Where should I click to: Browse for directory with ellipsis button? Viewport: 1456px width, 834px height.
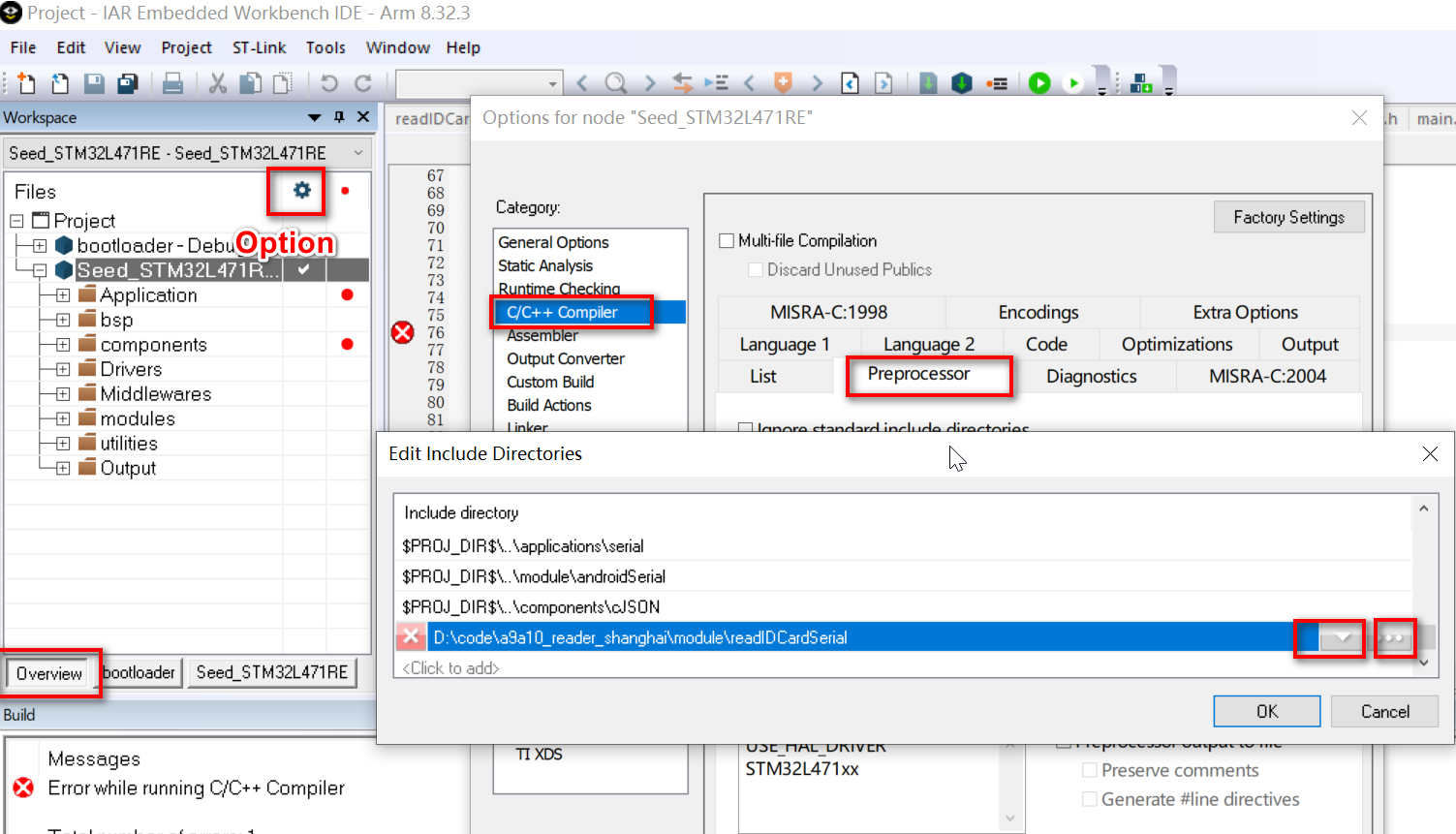(x=1394, y=637)
